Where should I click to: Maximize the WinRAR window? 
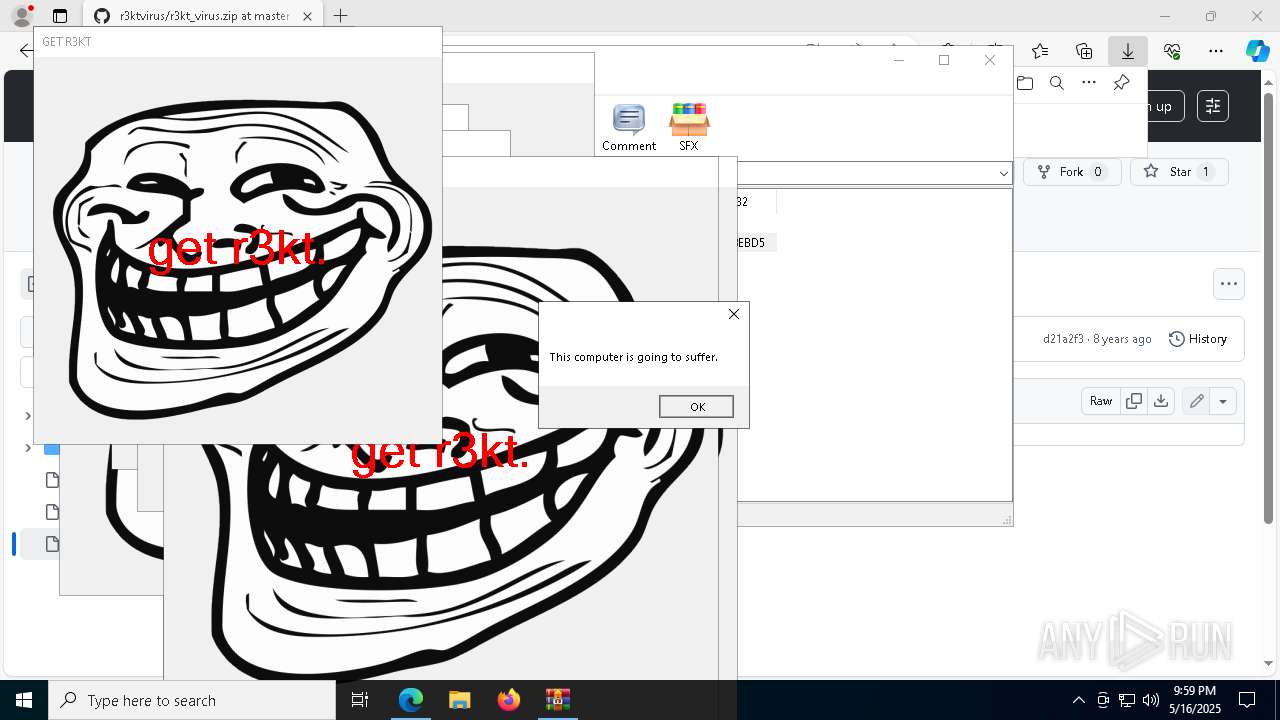click(x=944, y=60)
